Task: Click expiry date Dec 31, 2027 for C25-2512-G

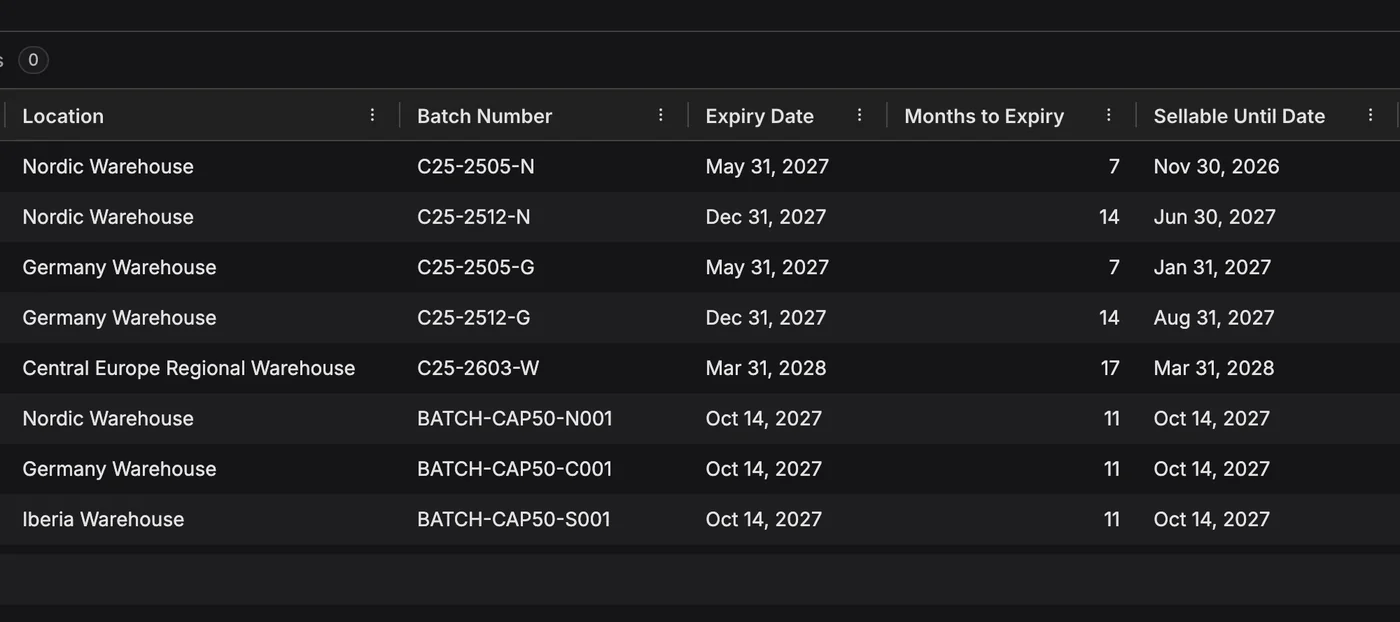Action: click(x=766, y=318)
